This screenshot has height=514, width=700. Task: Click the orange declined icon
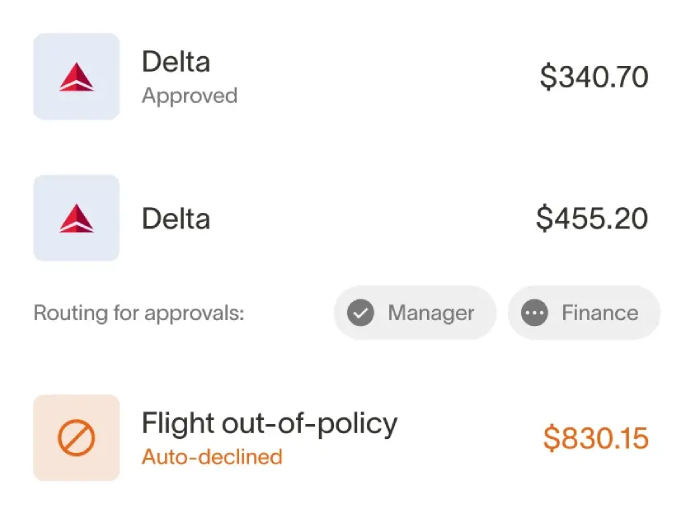click(x=76, y=438)
